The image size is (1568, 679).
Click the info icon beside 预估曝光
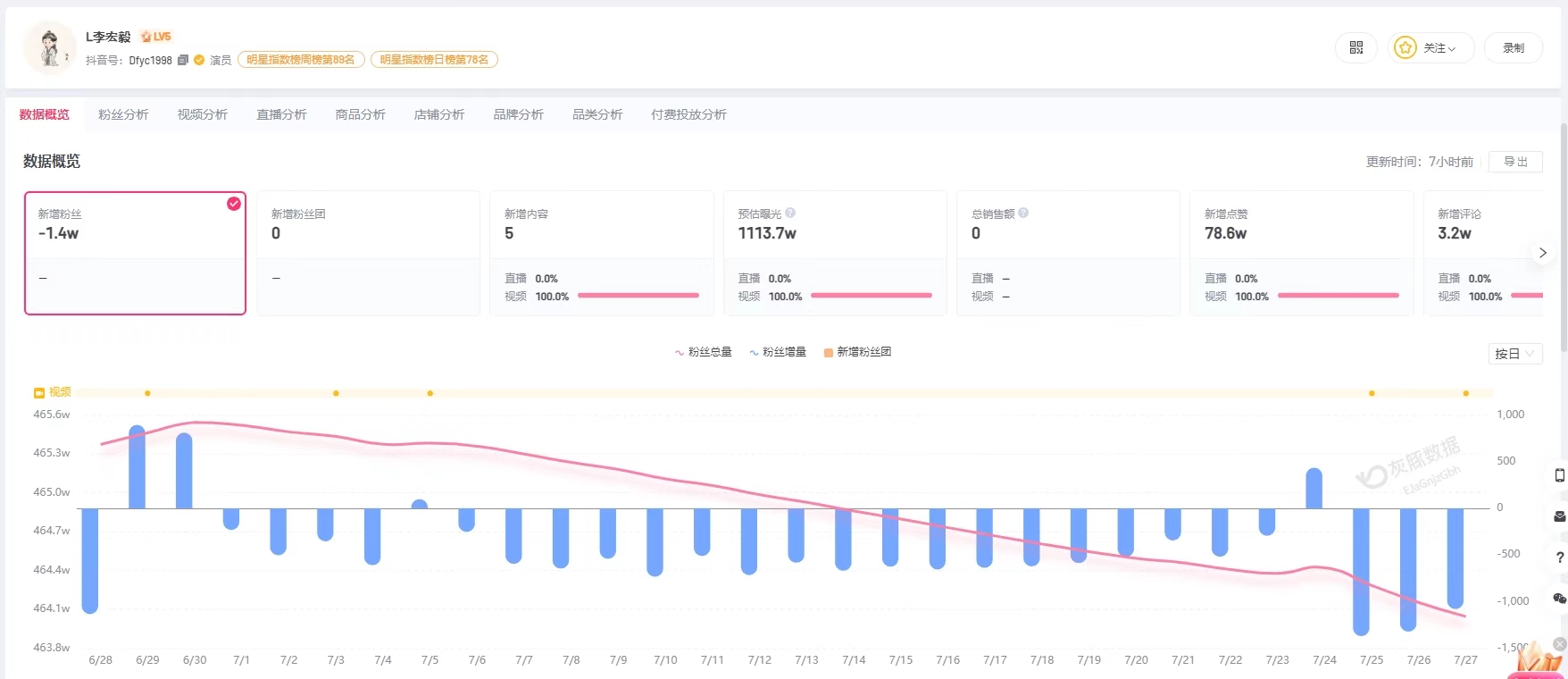pyautogui.click(x=790, y=214)
